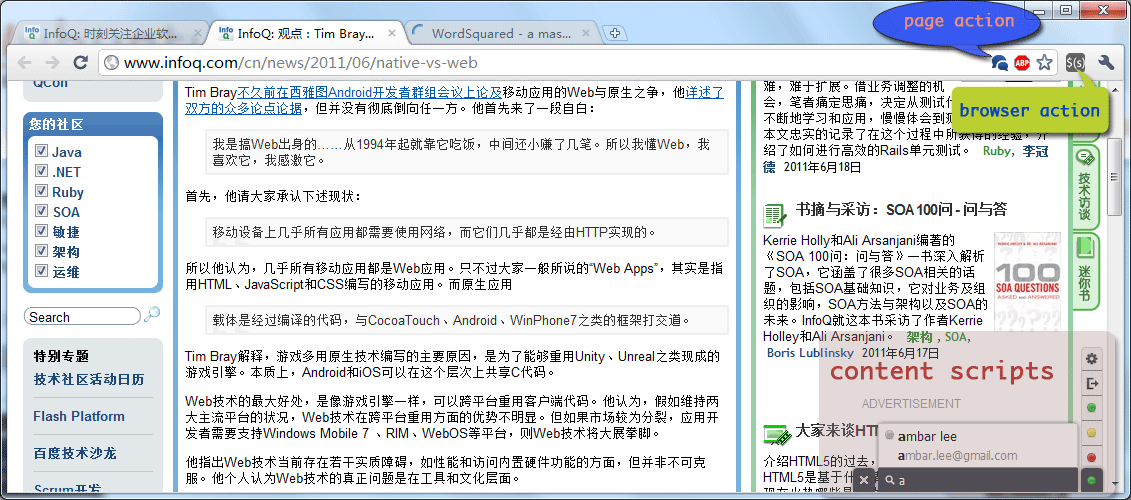This screenshot has height=500, width=1131.
Task: Go forward with the browser forward arrow
Action: pyautogui.click(x=53, y=63)
